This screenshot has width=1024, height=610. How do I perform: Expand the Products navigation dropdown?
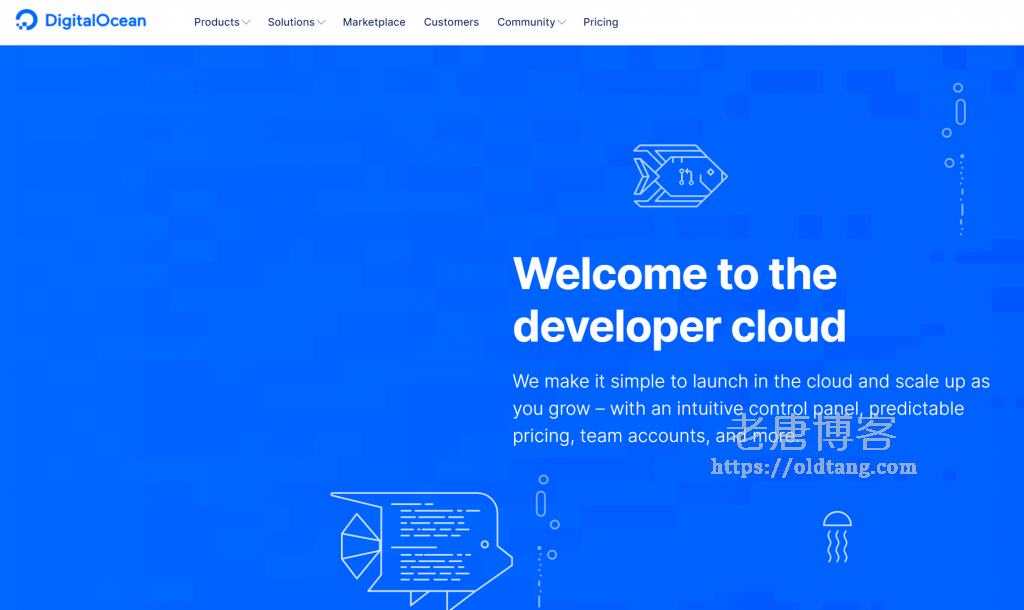tap(221, 21)
